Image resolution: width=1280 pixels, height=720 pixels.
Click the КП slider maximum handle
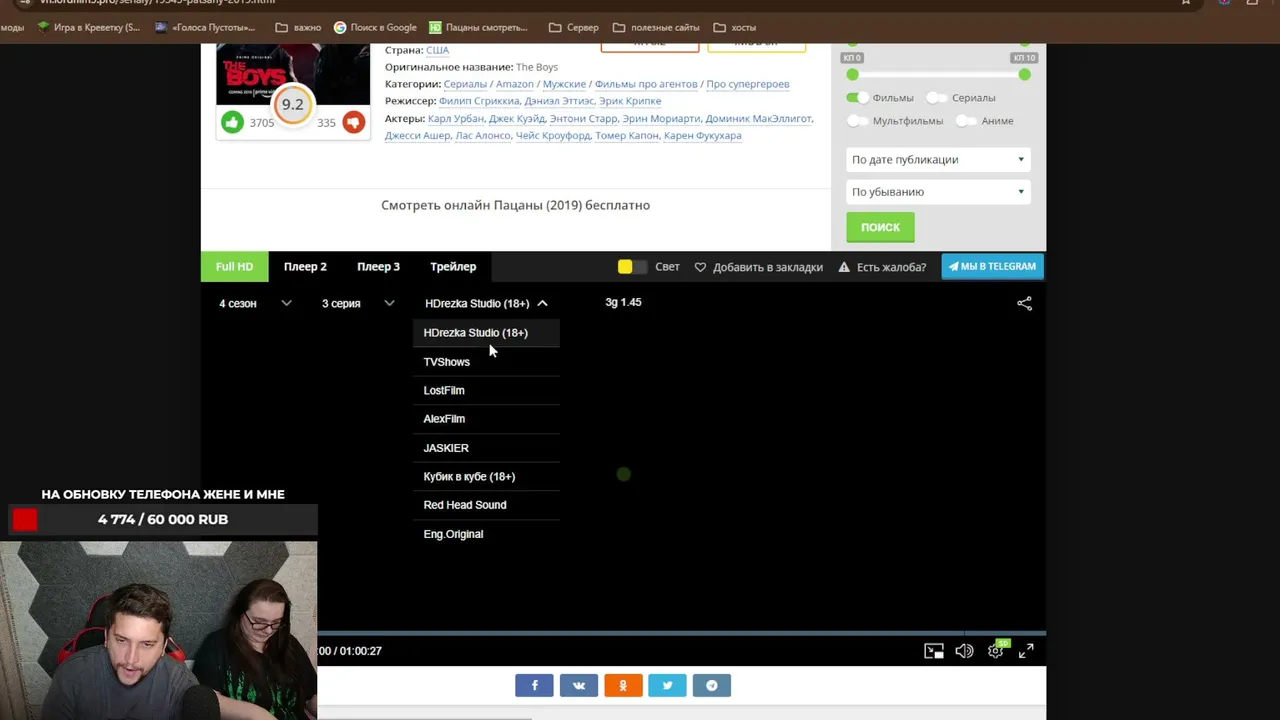1024,75
